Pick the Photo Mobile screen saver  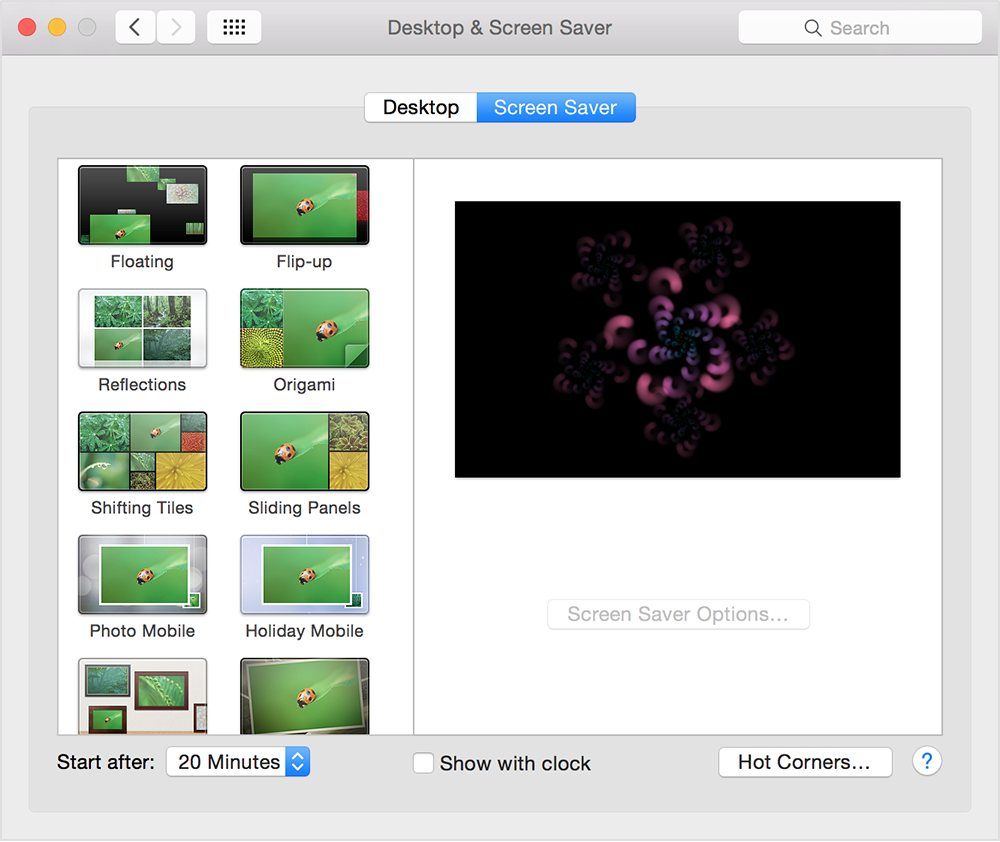tap(142, 574)
